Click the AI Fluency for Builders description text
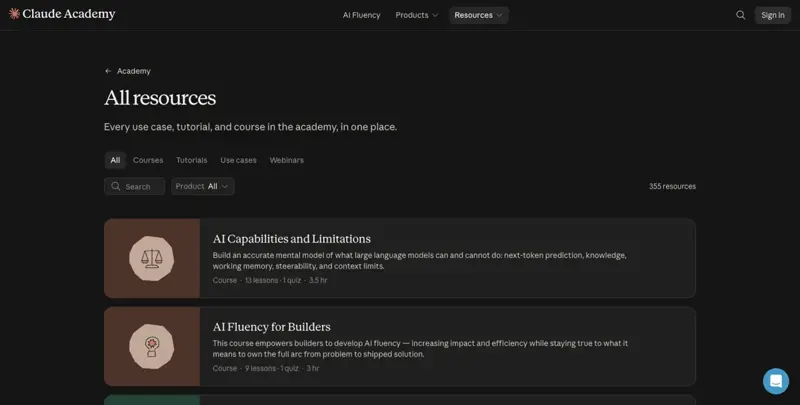The image size is (800, 405). pos(420,349)
